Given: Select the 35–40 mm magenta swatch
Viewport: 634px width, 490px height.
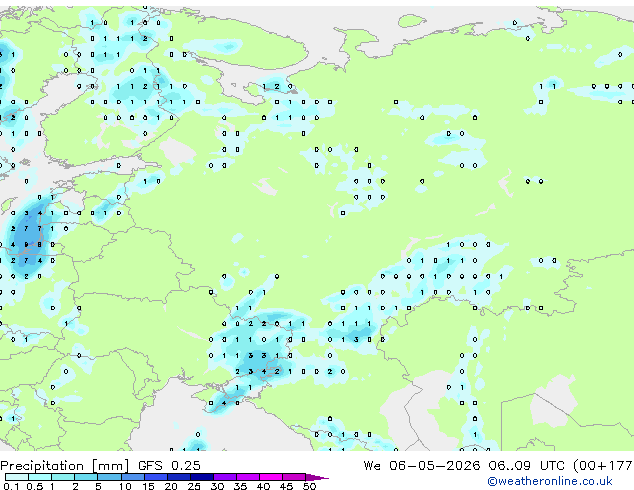Looking at the screenshot, I should 247,477.
